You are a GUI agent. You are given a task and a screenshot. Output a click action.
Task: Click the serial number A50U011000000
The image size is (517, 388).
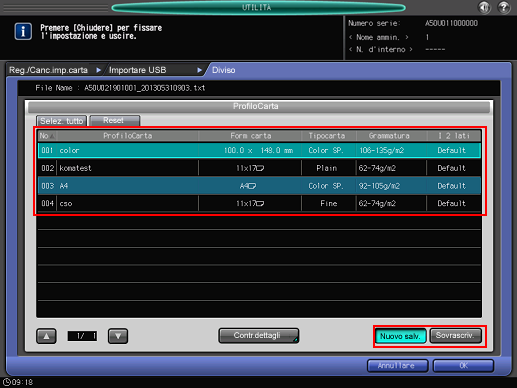point(451,23)
